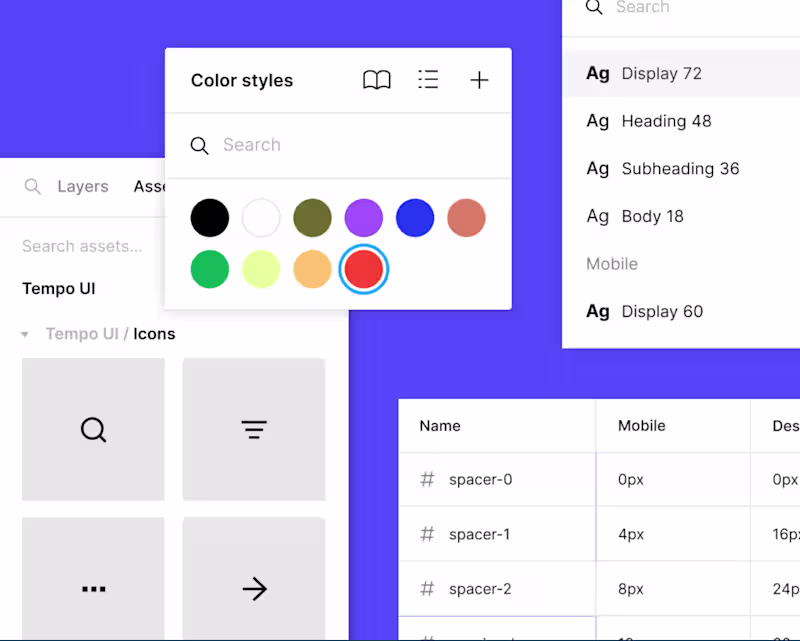
Task: Select the red color swatch
Action: coord(363,269)
